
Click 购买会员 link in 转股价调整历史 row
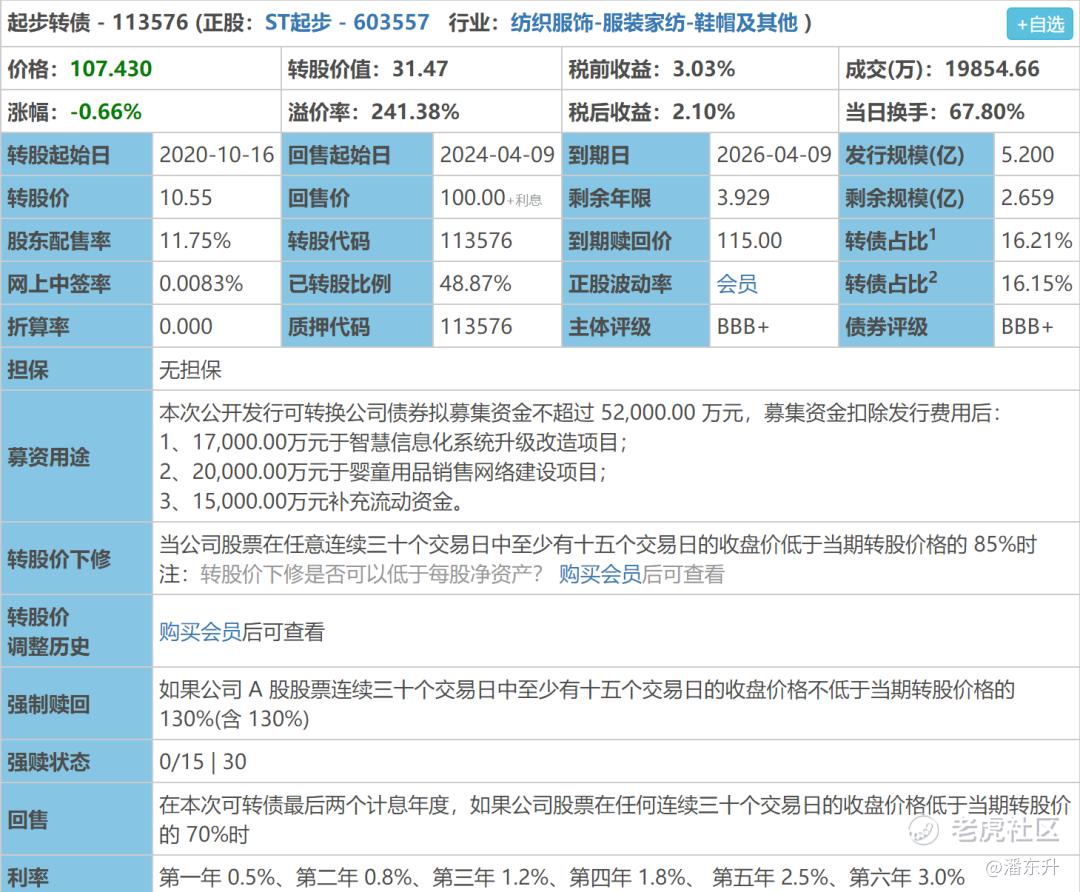[200, 632]
